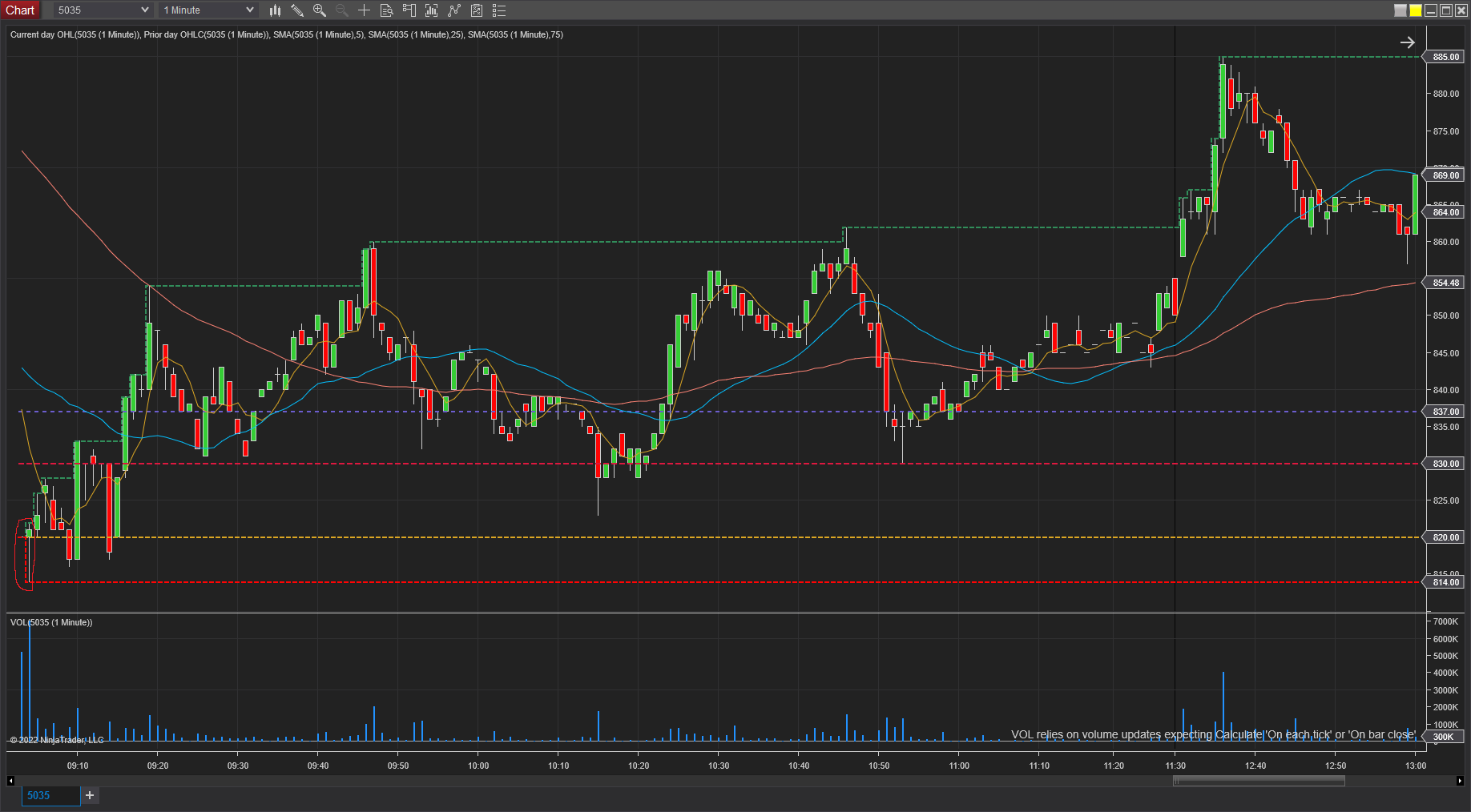Screen dimensions: 1471x812
Task: Maximize the chart window
Action: pyautogui.click(x=1446, y=10)
